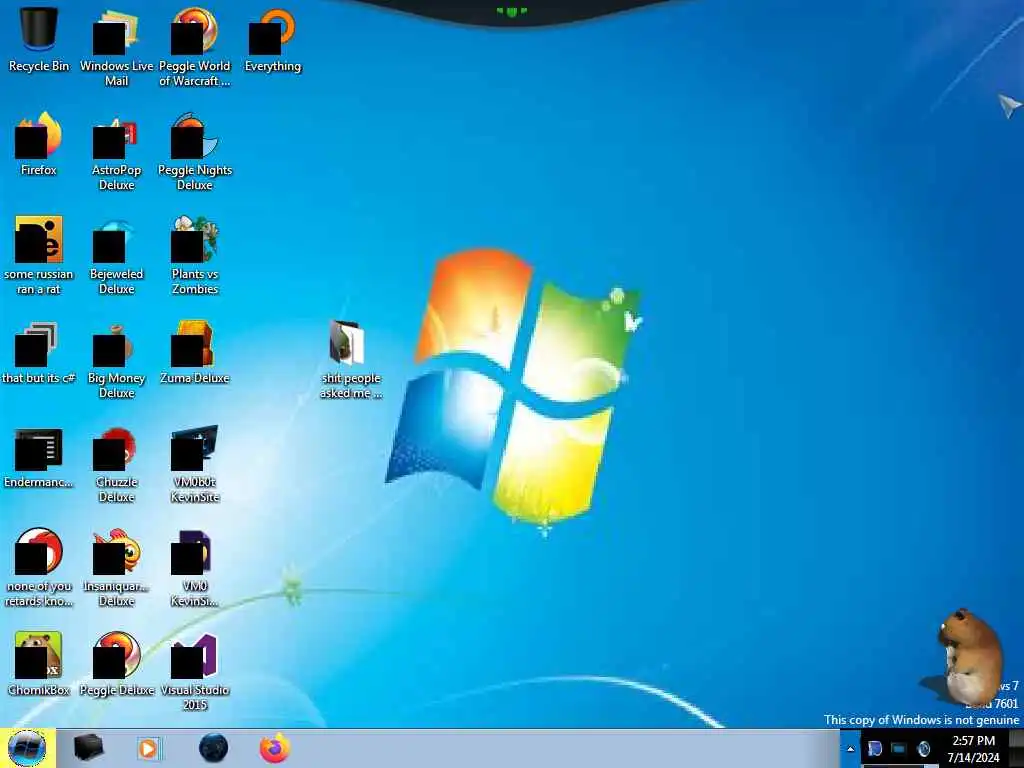Open the Action Center flag tray icon
1024x768 pixels.
tap(874, 749)
